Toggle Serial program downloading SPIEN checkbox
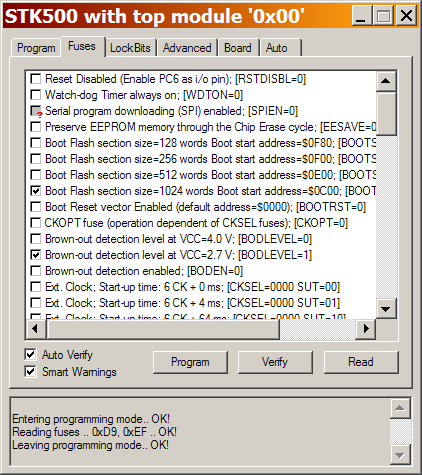Screen dimensions: 422x475 coord(35,111)
